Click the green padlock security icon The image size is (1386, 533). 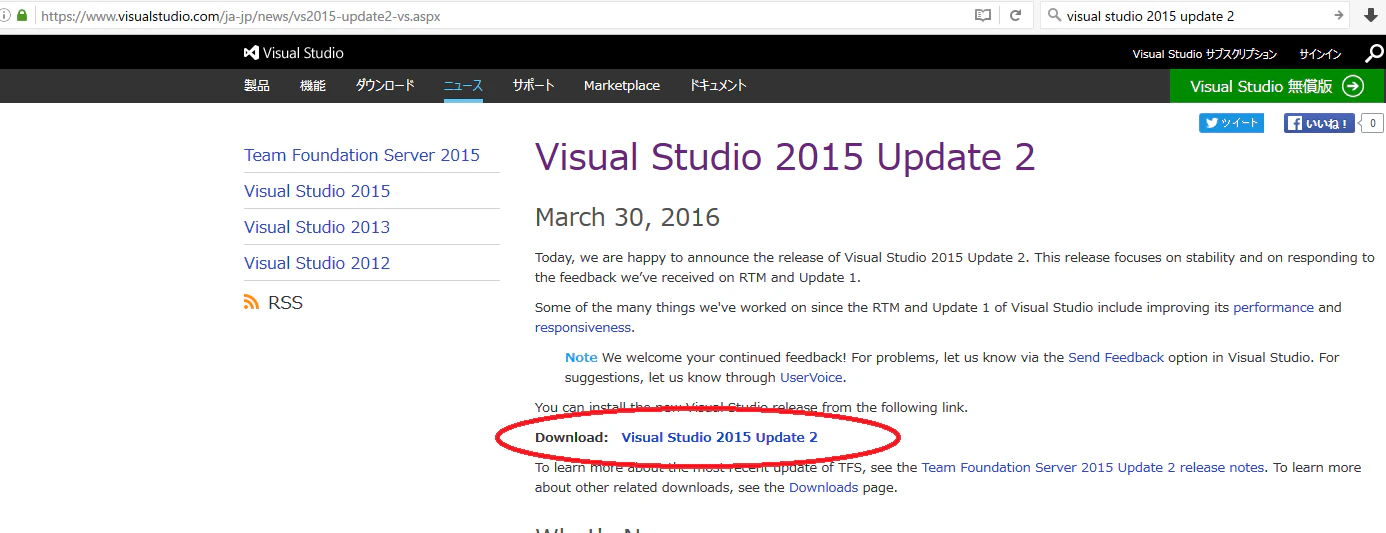pos(22,16)
